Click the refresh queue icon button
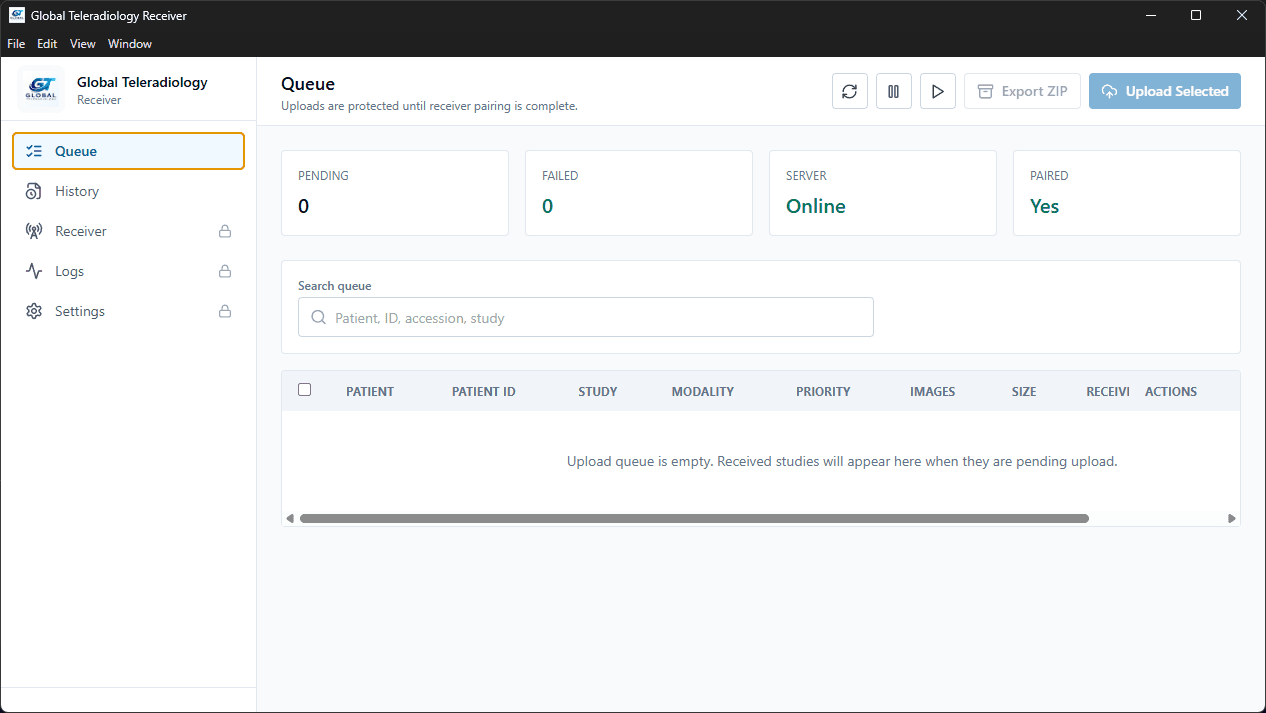1266x713 pixels. [850, 91]
